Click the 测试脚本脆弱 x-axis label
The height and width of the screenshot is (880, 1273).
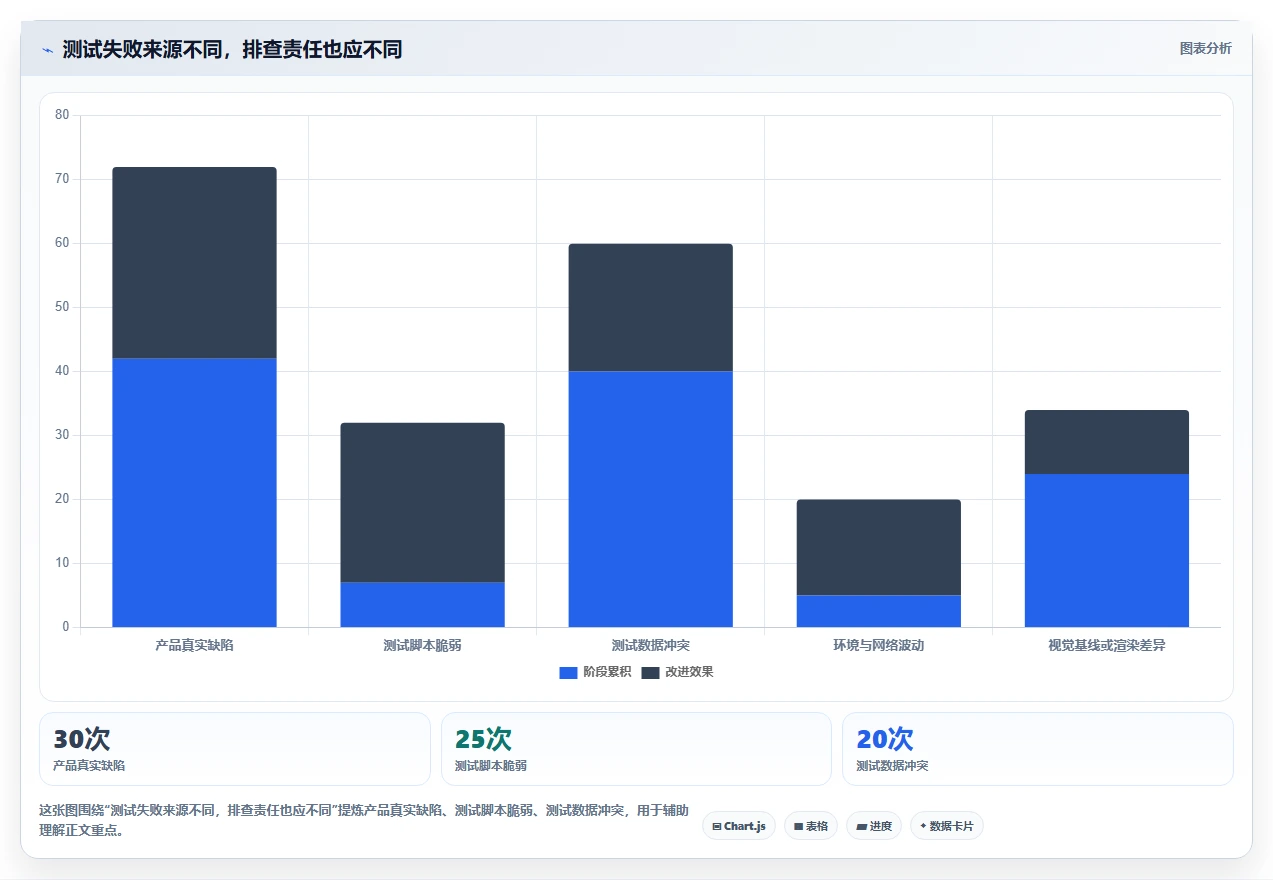pyautogui.click(x=422, y=645)
